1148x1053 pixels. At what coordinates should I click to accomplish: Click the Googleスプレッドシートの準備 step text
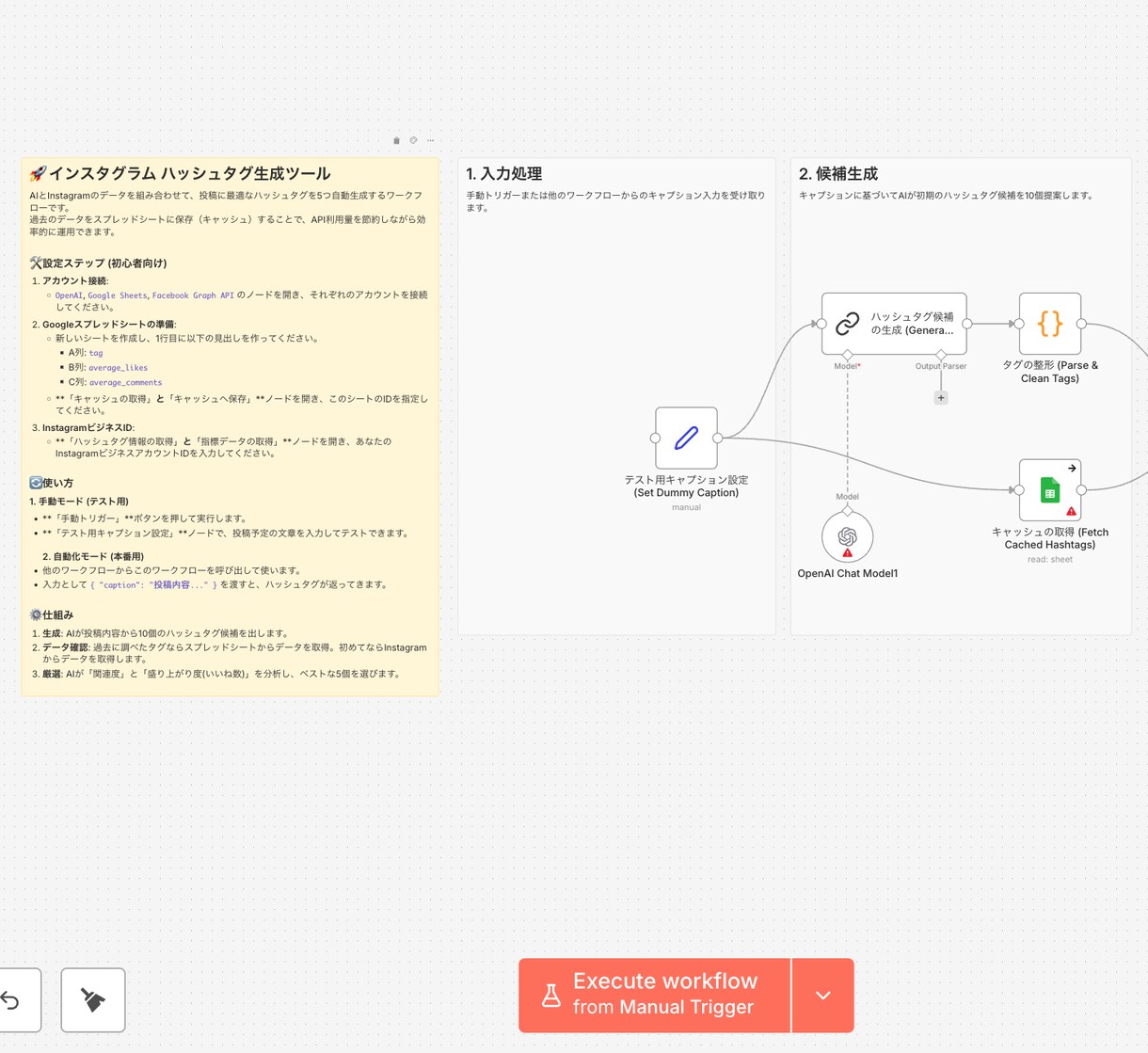[x=109, y=324]
